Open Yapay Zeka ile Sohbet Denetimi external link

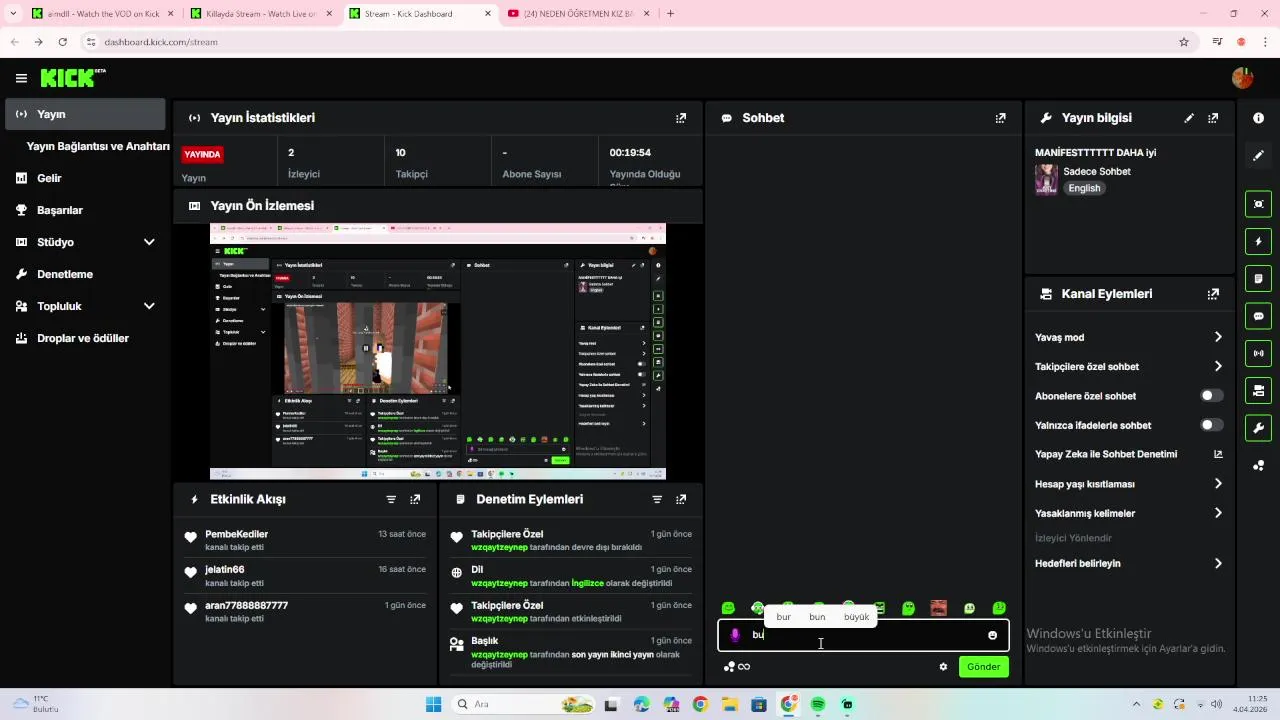click(x=1218, y=454)
